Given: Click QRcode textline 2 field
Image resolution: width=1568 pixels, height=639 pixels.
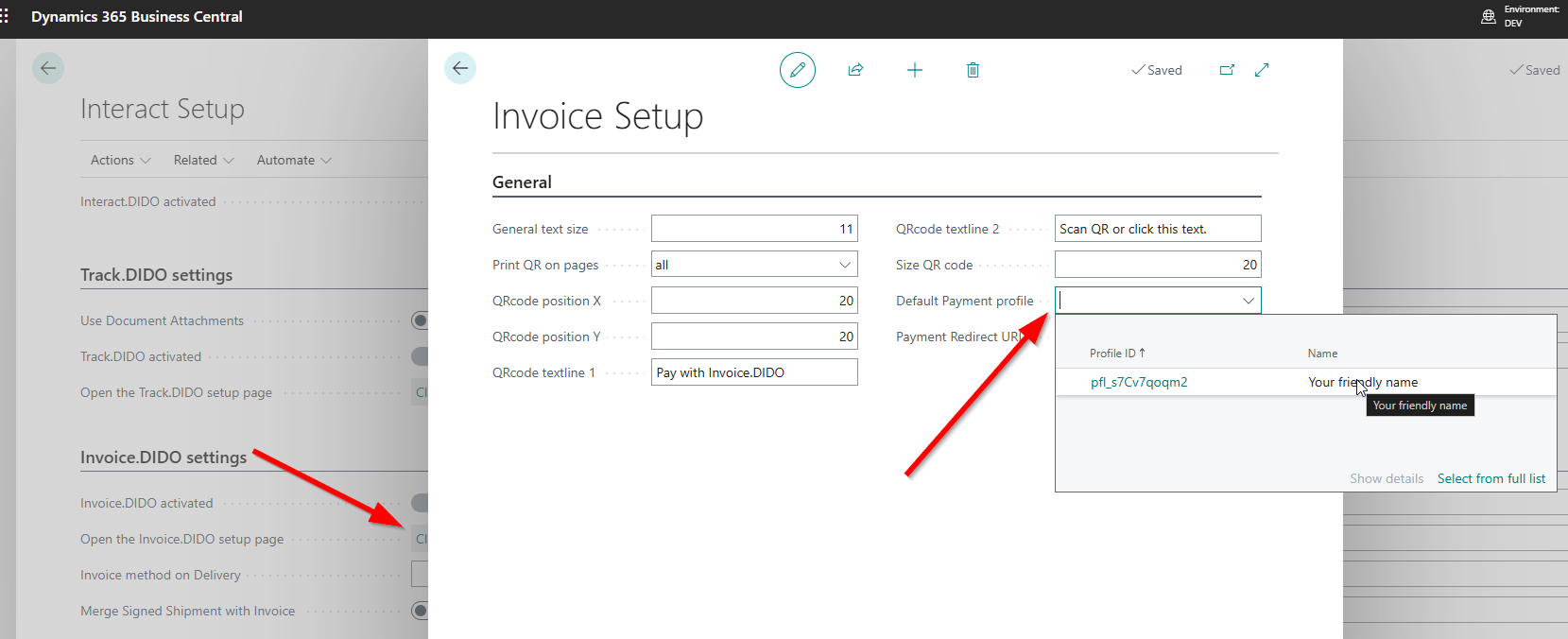Looking at the screenshot, I should 1158,229.
